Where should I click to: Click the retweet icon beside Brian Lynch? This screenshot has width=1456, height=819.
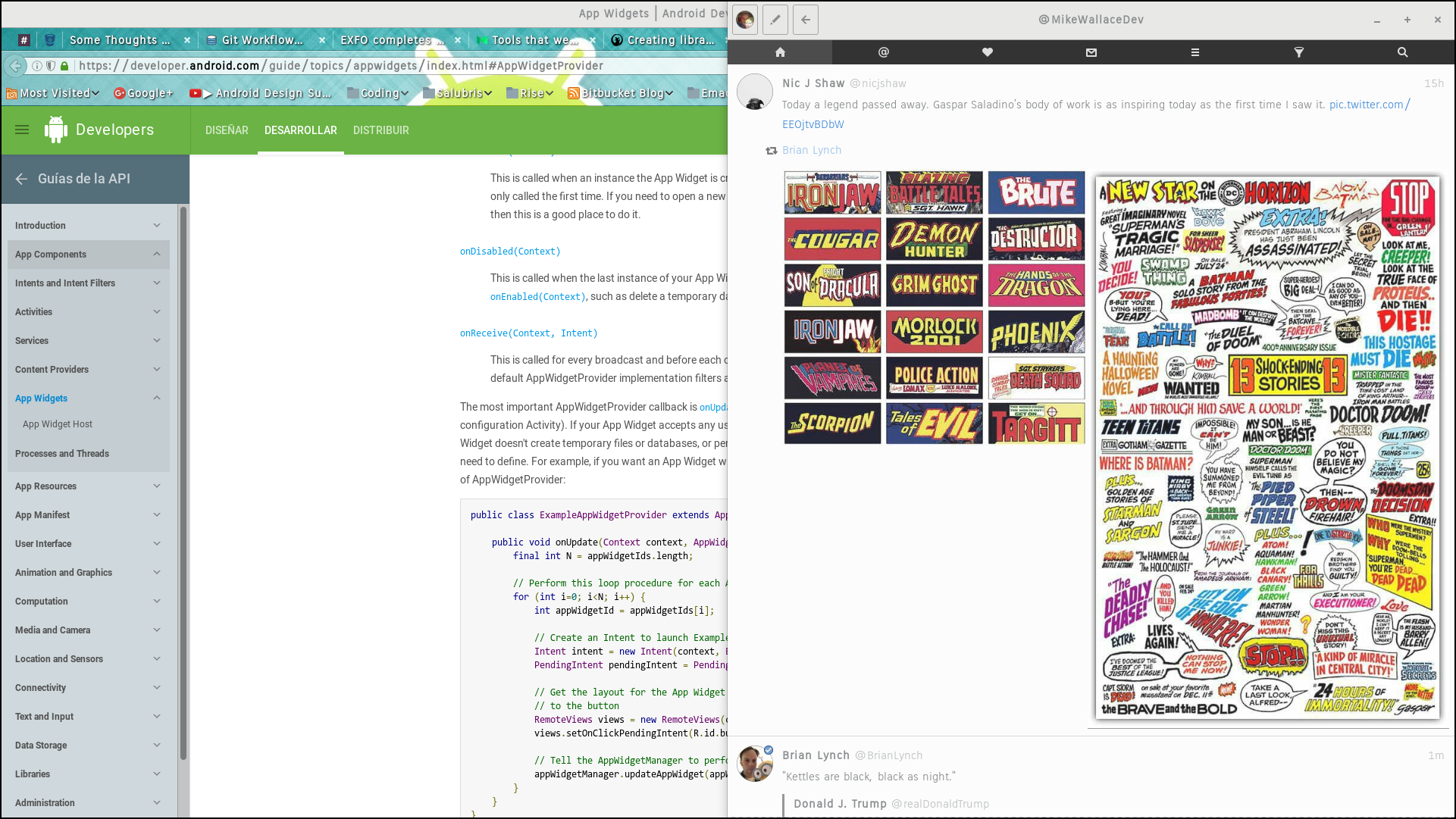772,151
